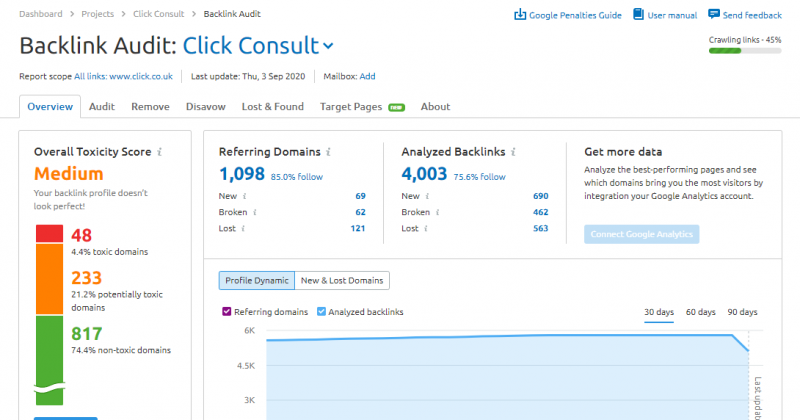Click the Dashboard breadcrumb link

coord(41,14)
